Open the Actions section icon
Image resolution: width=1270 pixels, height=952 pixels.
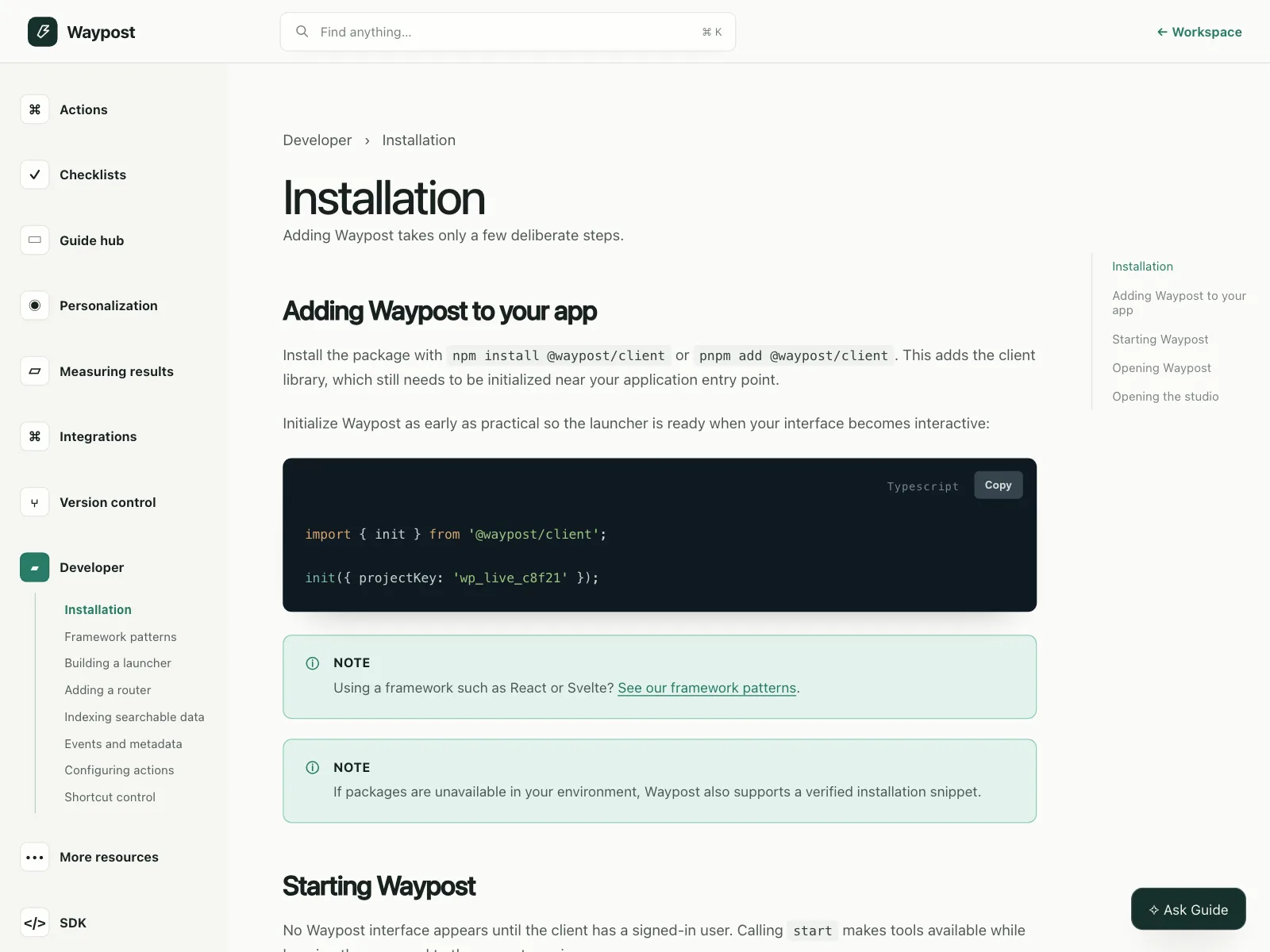35,109
